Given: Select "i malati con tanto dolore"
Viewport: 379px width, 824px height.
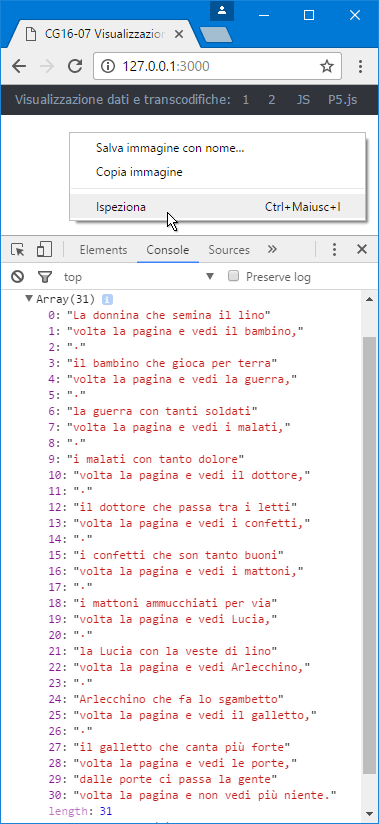Looking at the screenshot, I should [156, 459].
